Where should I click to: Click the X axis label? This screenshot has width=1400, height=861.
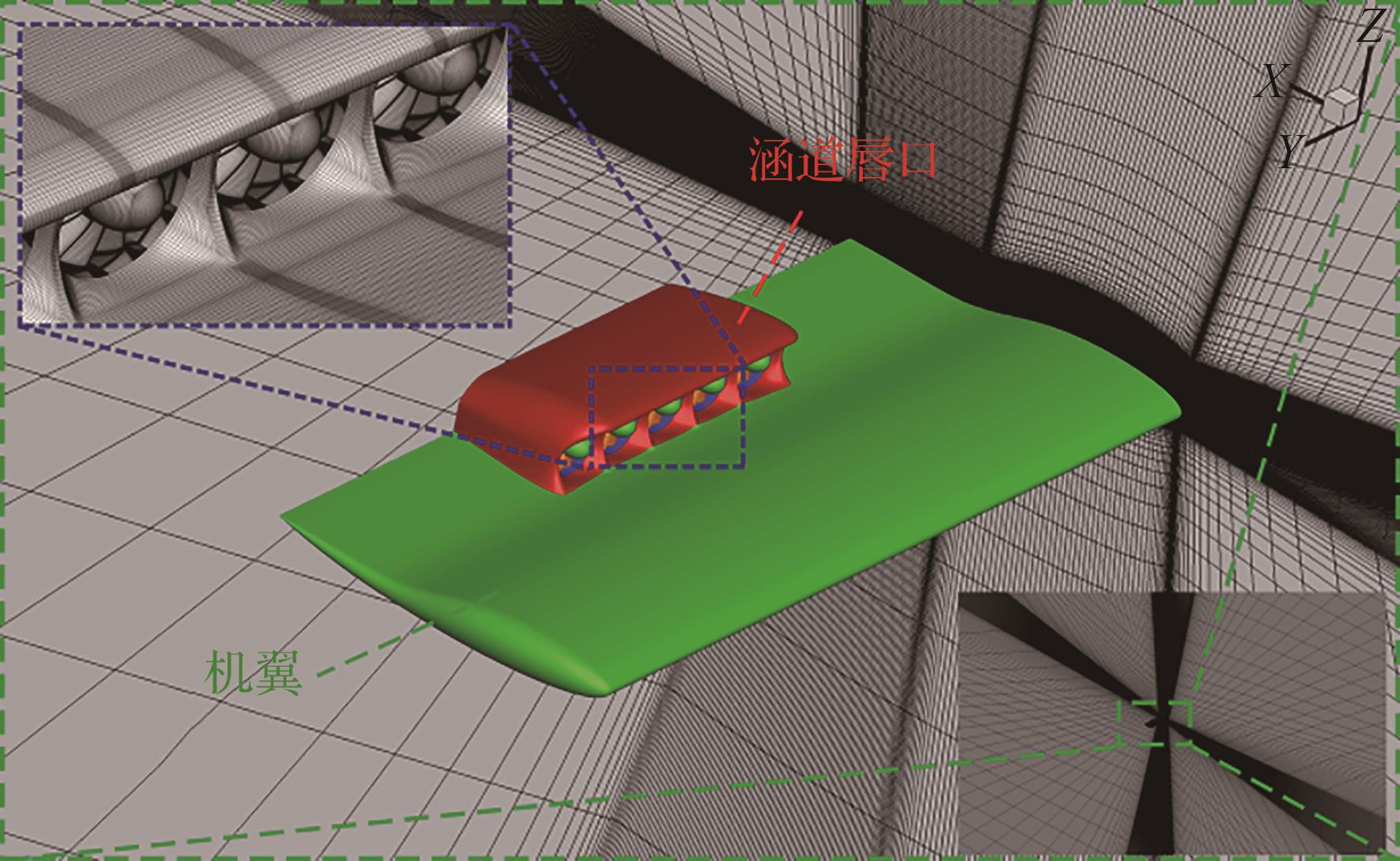pyautogui.click(x=1271, y=81)
